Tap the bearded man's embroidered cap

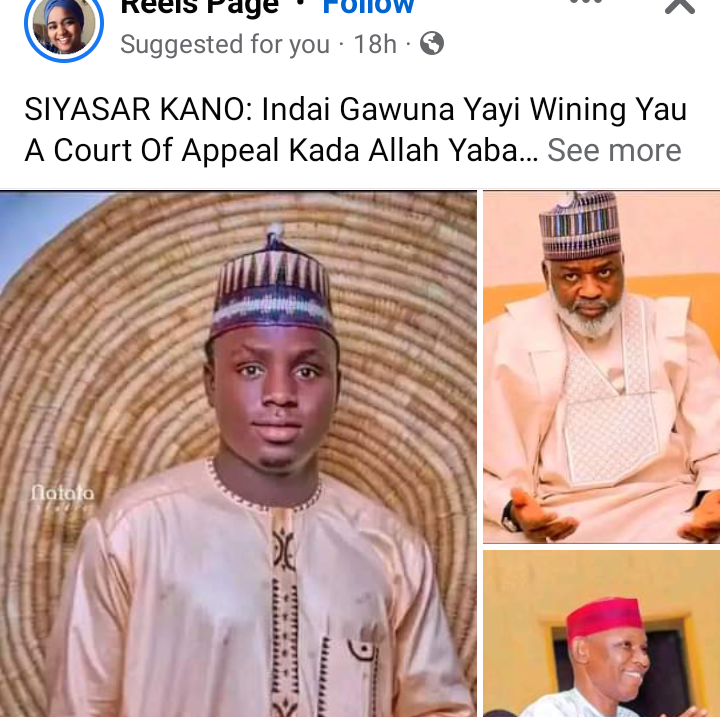tap(580, 225)
